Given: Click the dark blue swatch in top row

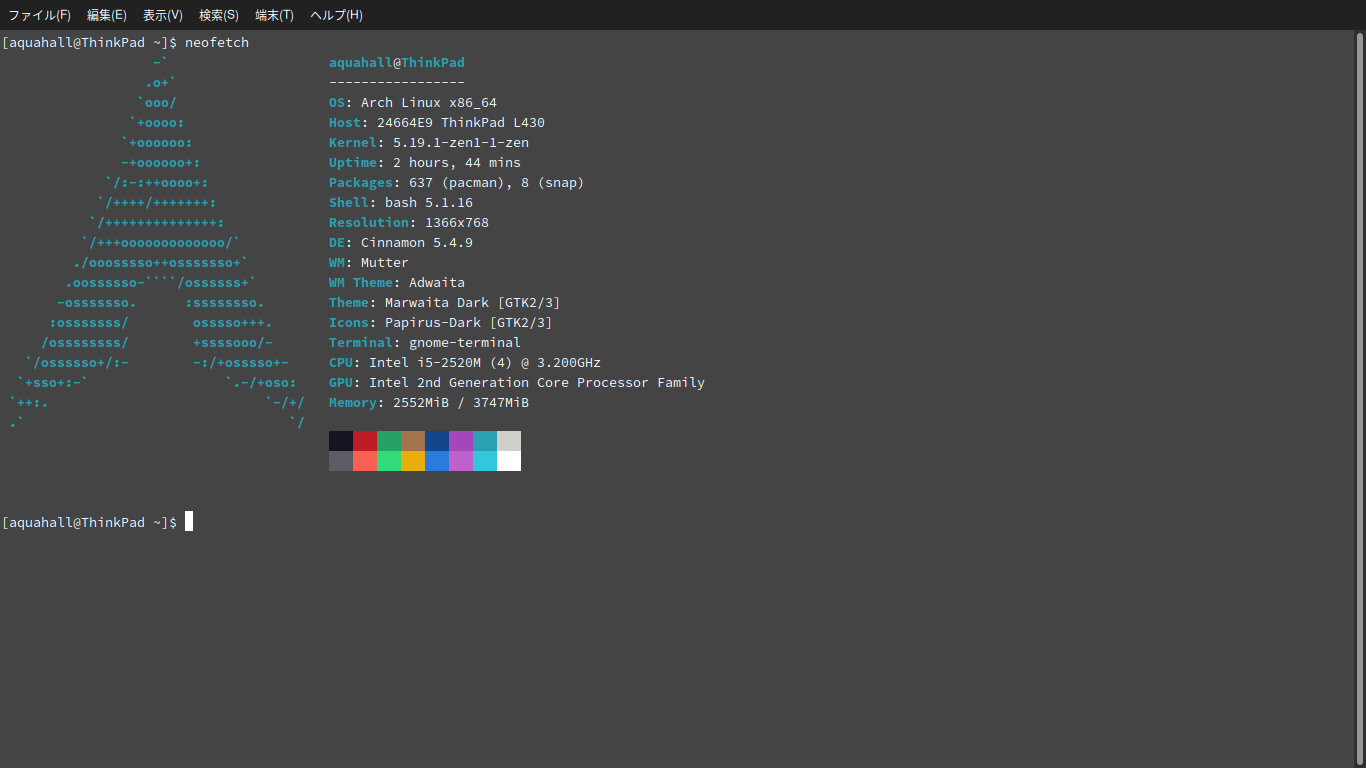Looking at the screenshot, I should point(437,441).
